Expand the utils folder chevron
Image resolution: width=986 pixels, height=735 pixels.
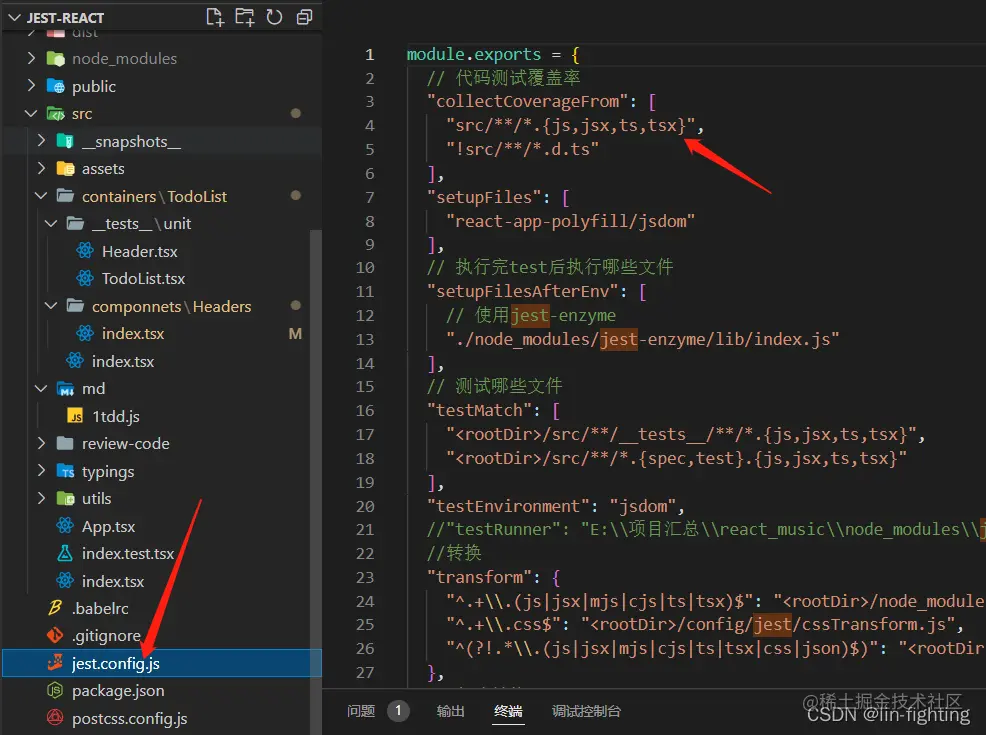tap(42, 499)
